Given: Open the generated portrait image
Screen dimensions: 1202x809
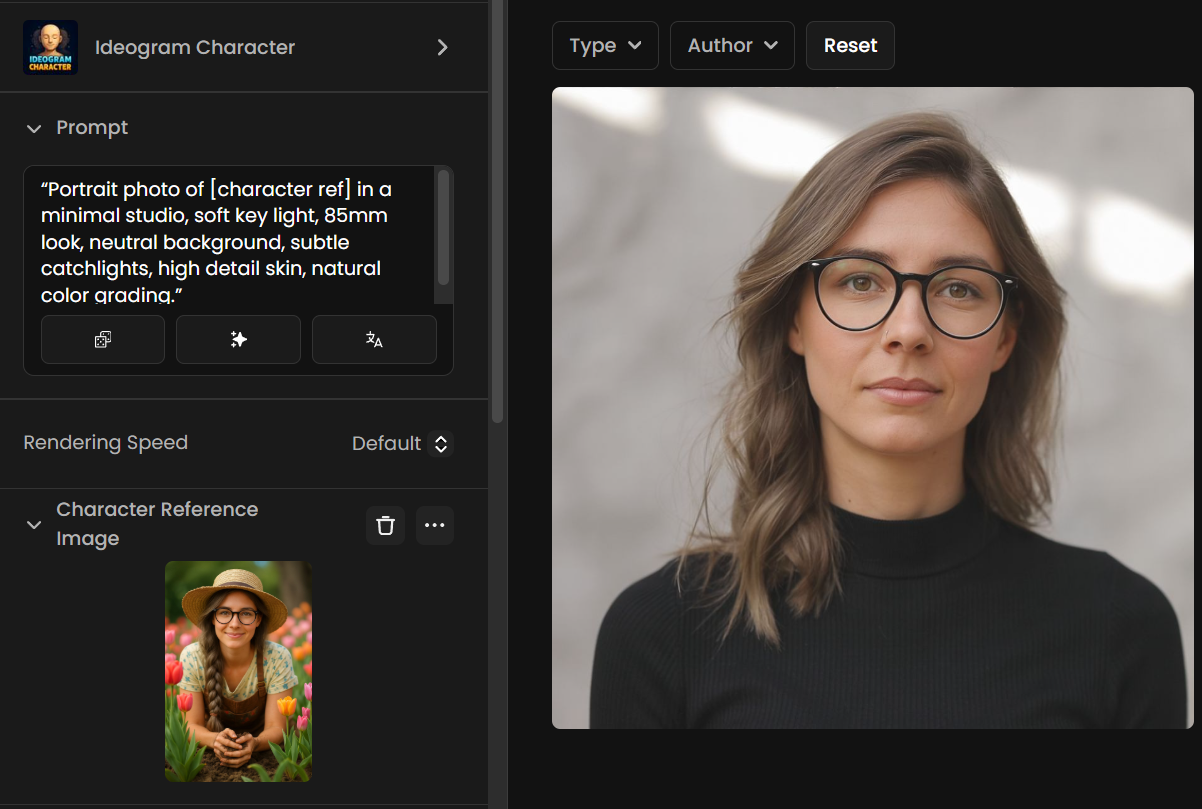Looking at the screenshot, I should click(x=873, y=408).
